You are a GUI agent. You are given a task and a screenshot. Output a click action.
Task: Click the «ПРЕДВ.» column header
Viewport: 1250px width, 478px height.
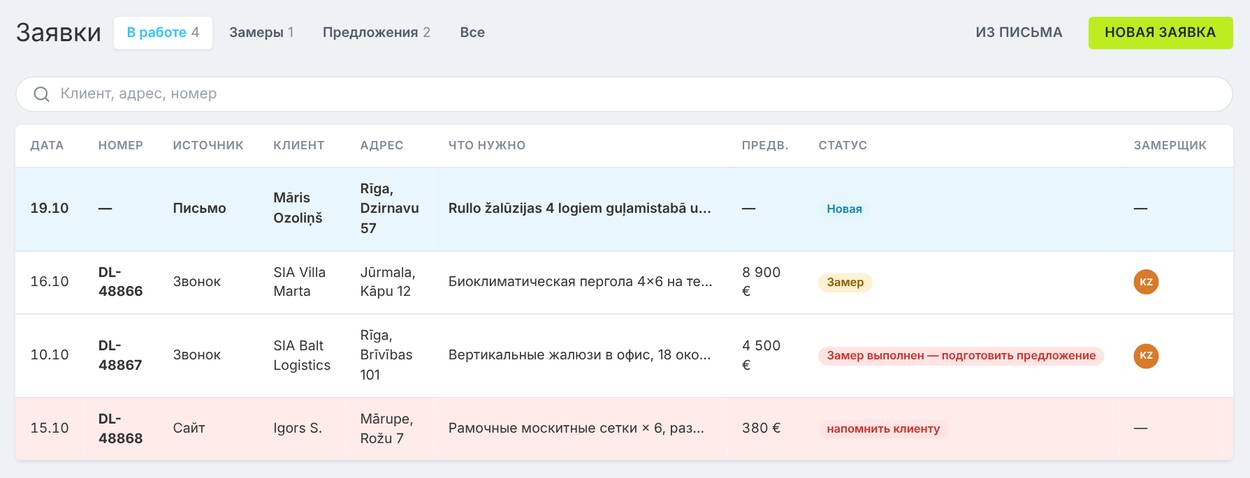[765, 145]
